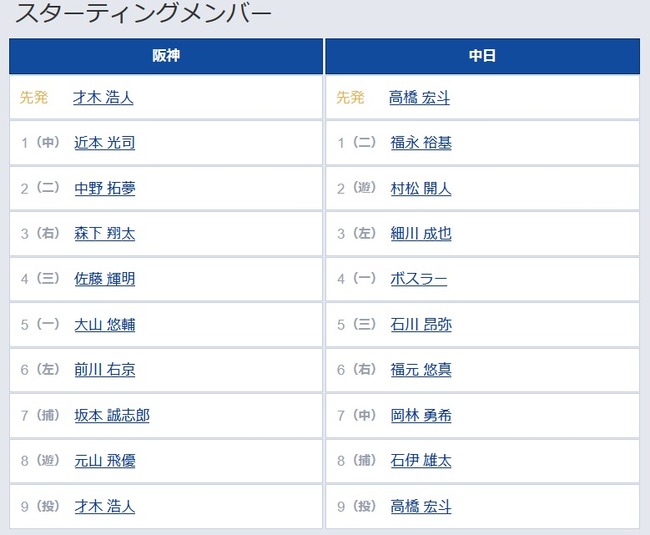Open player page for 中野 拓夢

pyautogui.click(x=104, y=188)
